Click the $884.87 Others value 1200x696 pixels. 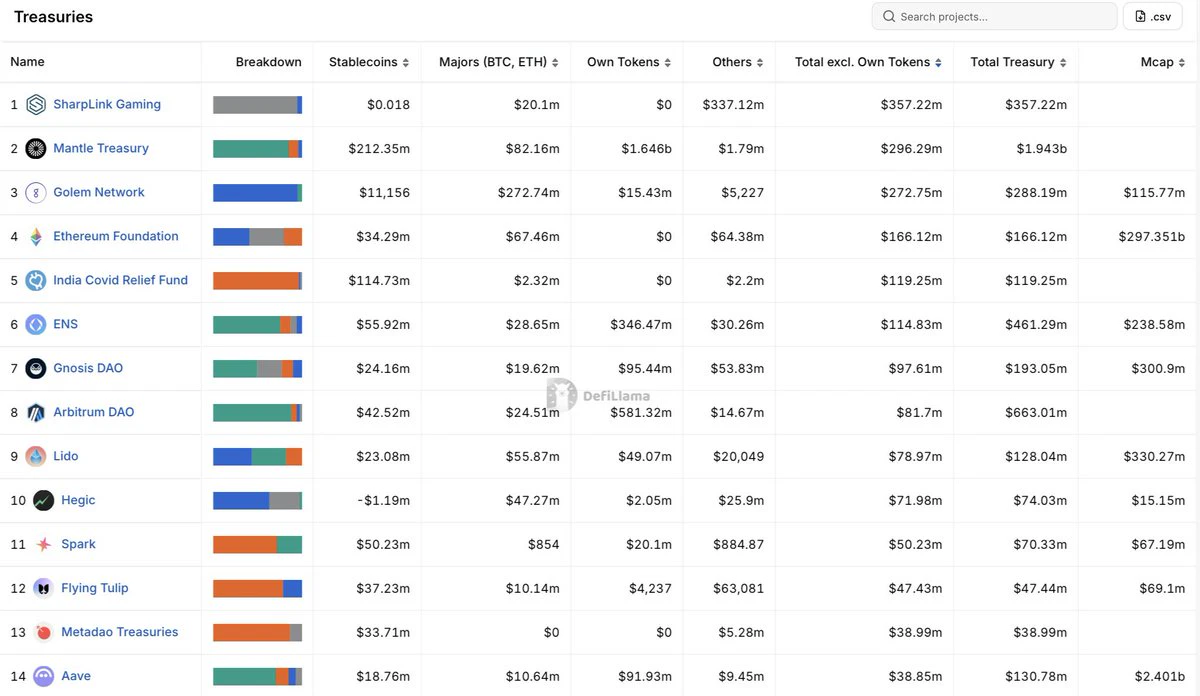click(738, 544)
